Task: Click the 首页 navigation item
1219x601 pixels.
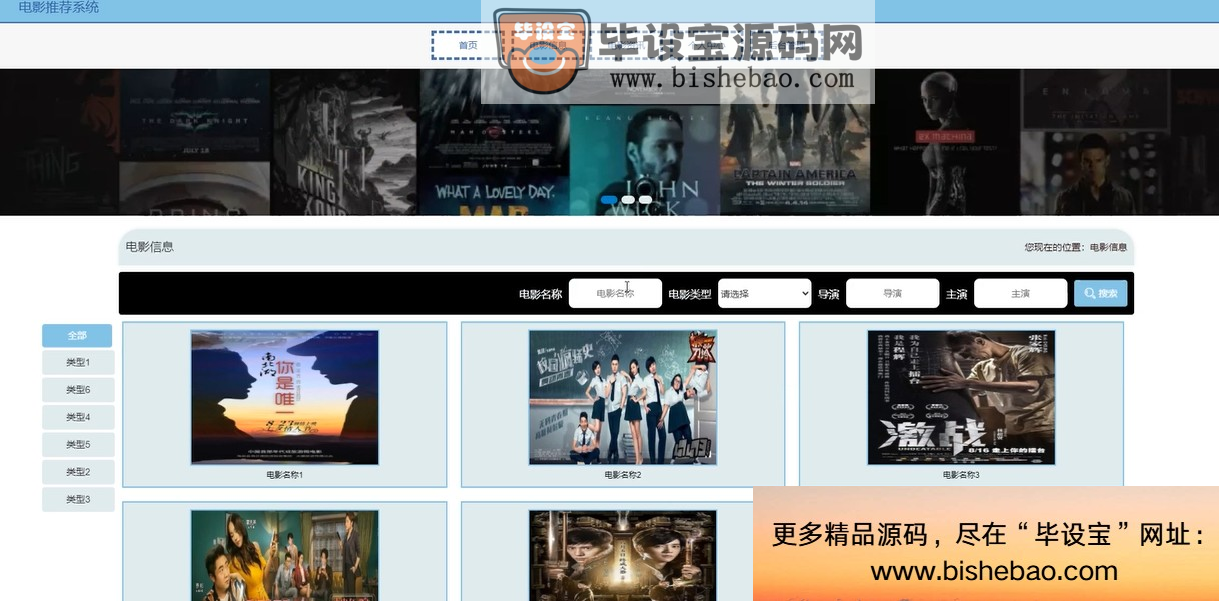Action: pos(468,45)
